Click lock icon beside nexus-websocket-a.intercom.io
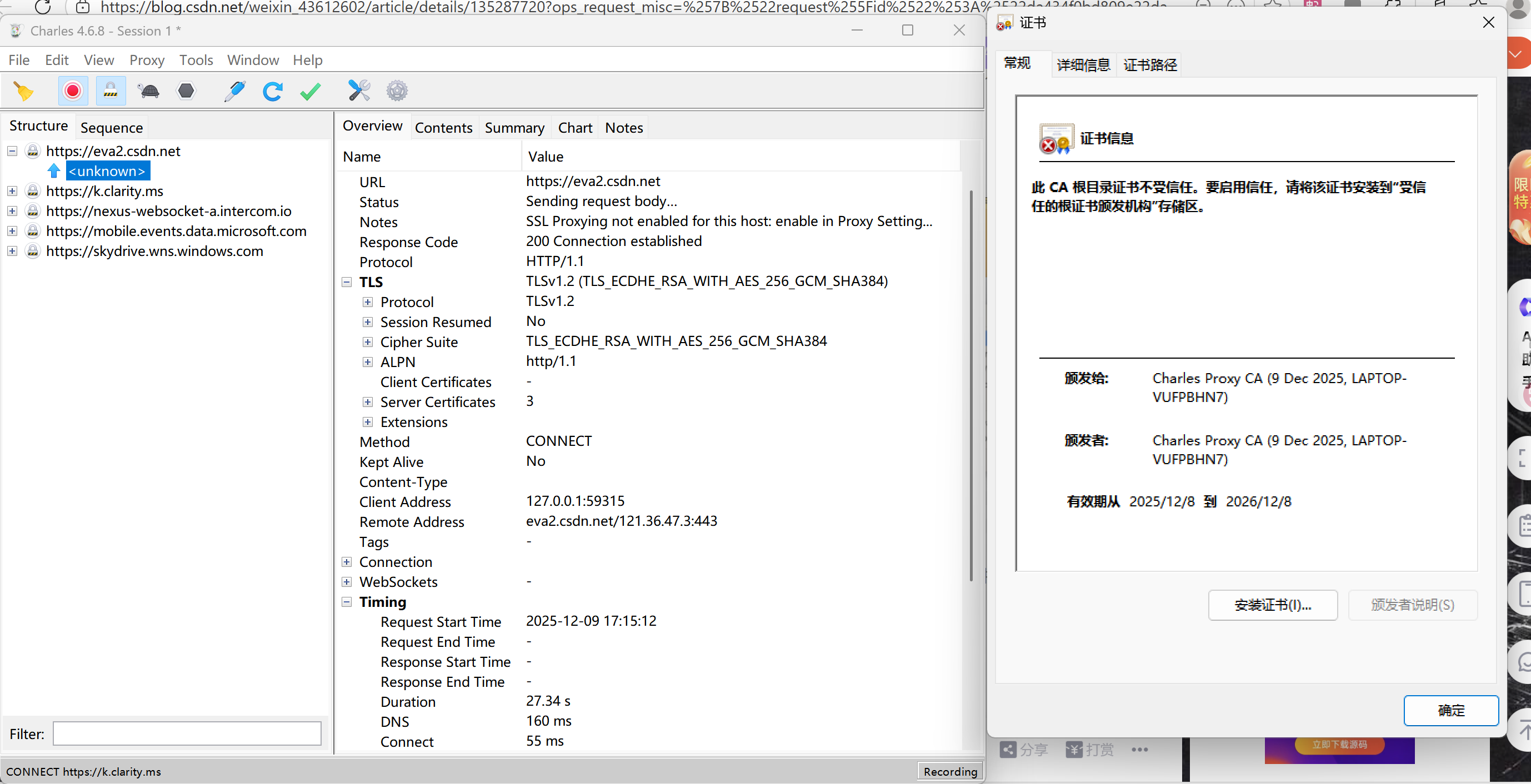 (33, 211)
